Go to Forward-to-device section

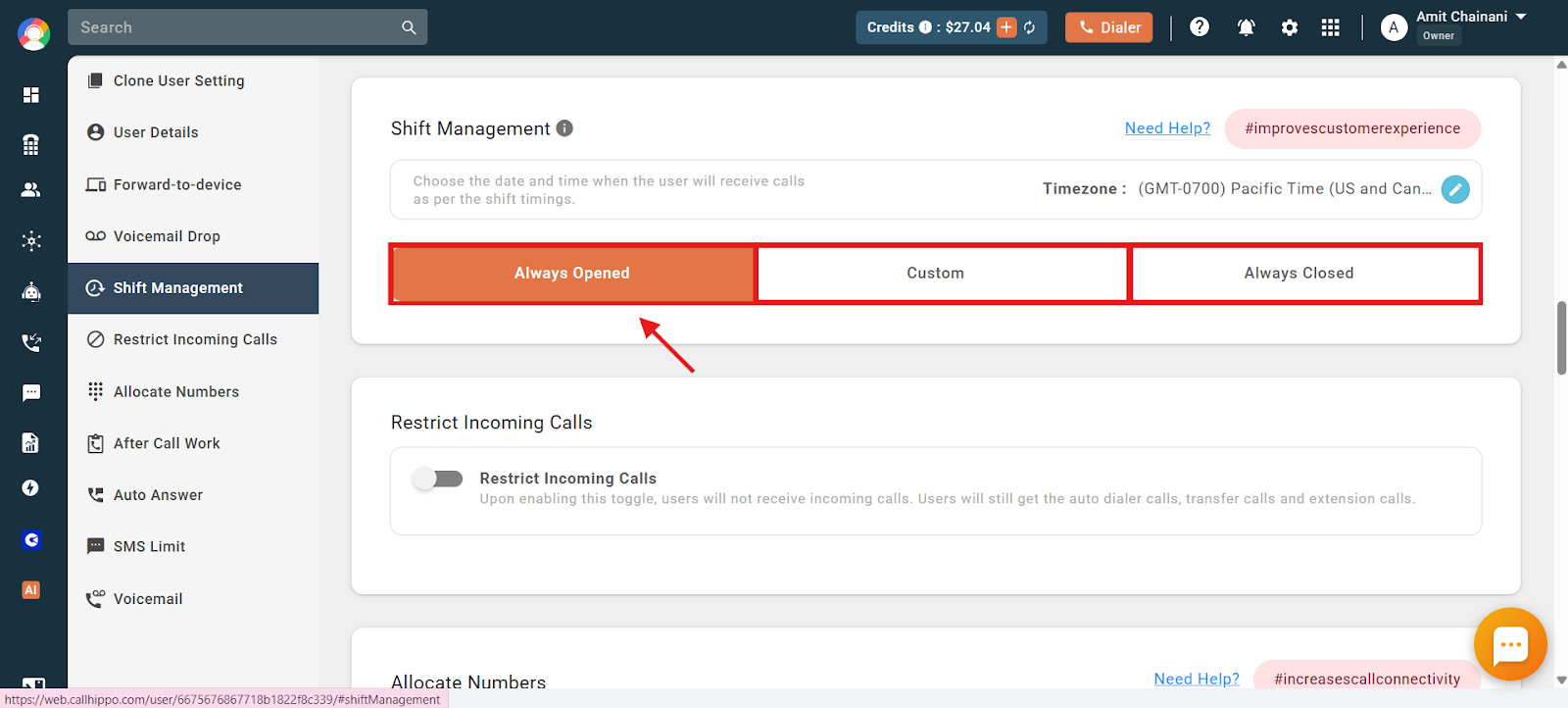tap(193, 184)
